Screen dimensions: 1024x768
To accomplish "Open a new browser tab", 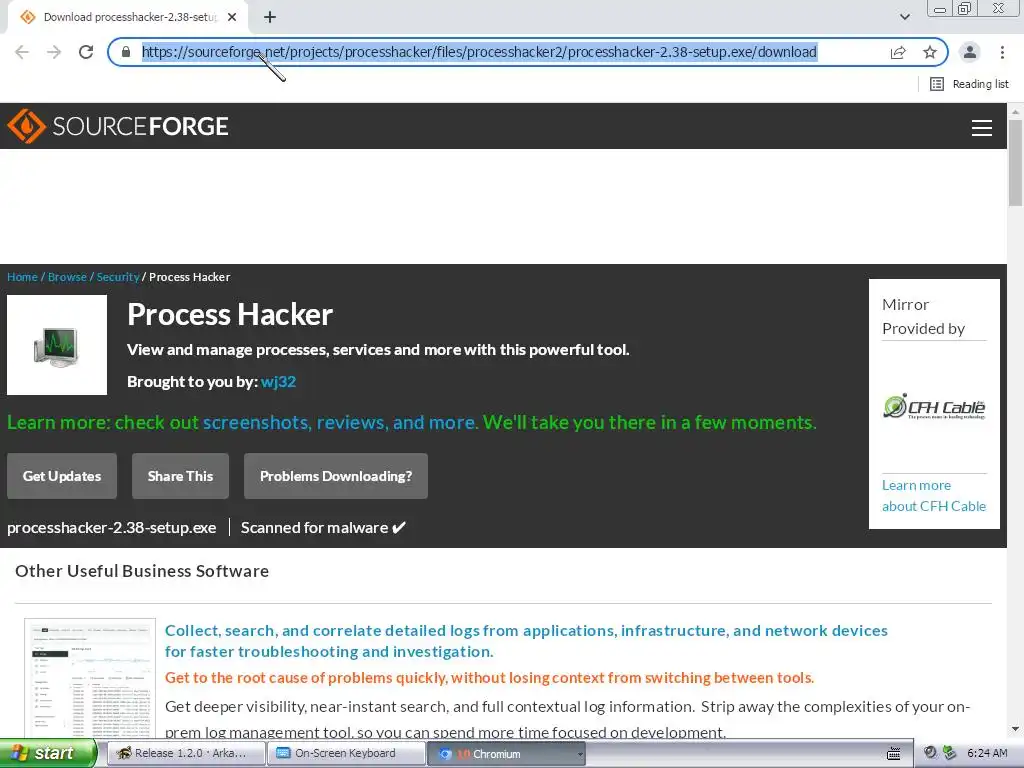I will coord(270,17).
